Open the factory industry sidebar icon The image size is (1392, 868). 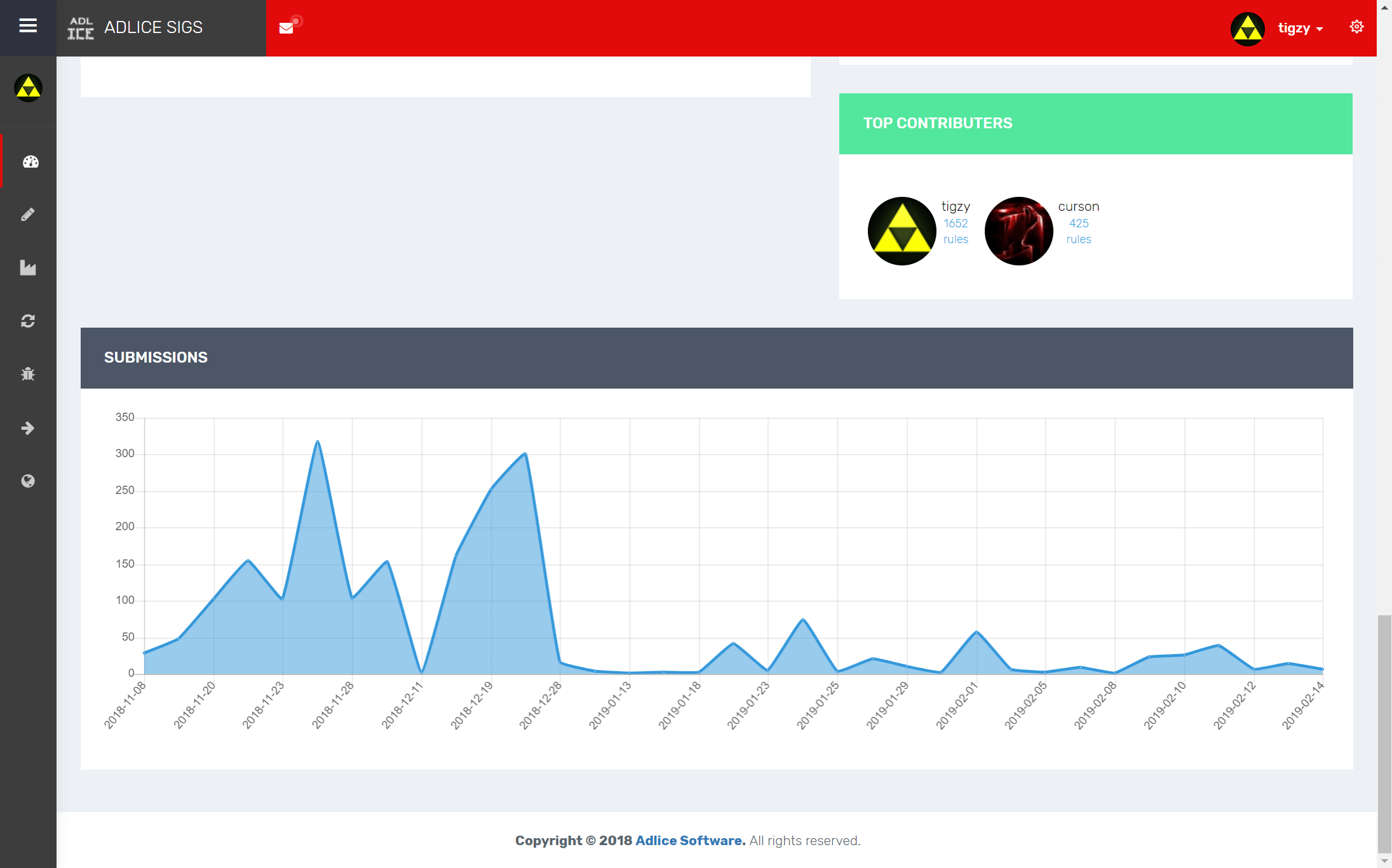pyautogui.click(x=28, y=268)
